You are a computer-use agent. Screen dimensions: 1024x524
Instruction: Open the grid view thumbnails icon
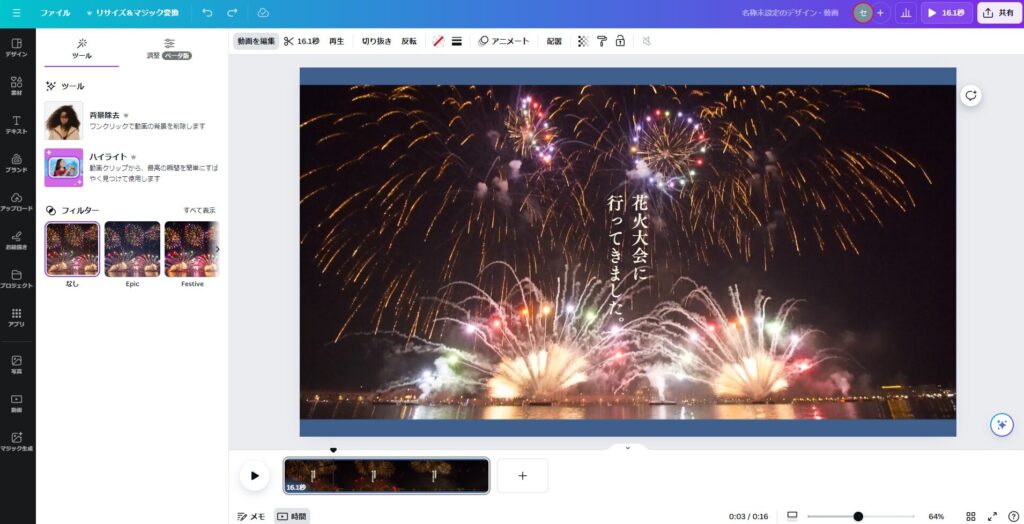click(970, 516)
